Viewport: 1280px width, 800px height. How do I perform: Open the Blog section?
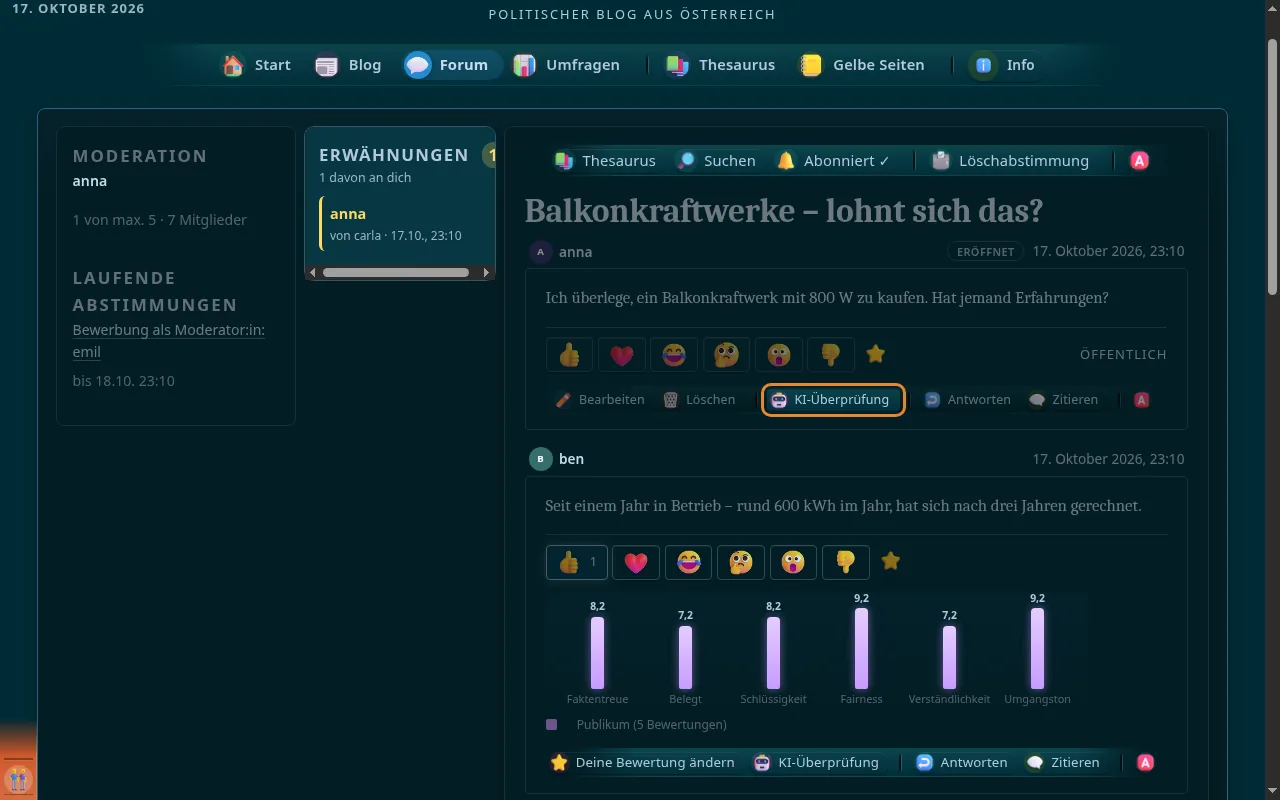(x=348, y=65)
